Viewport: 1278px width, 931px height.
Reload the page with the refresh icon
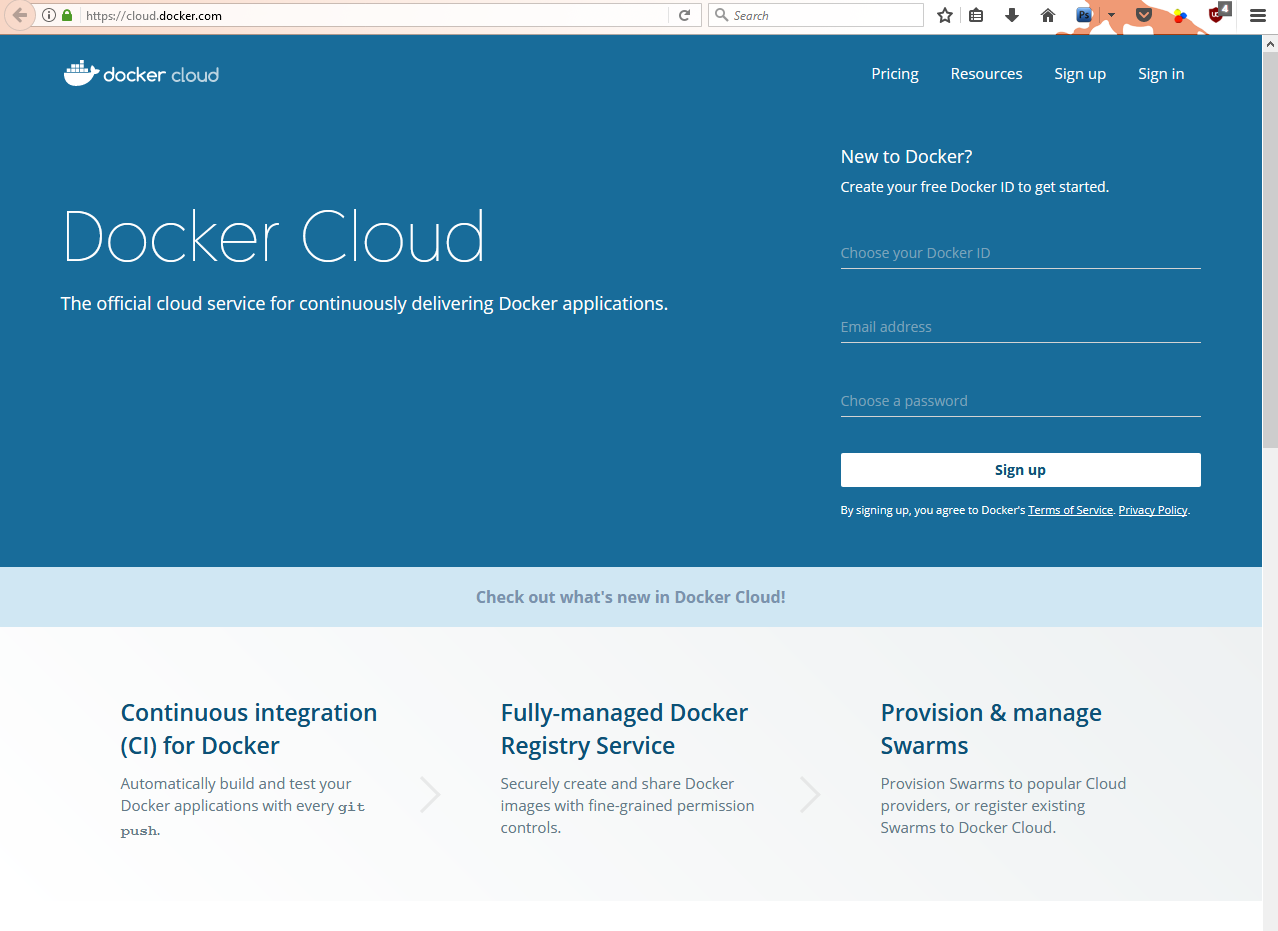(x=685, y=15)
